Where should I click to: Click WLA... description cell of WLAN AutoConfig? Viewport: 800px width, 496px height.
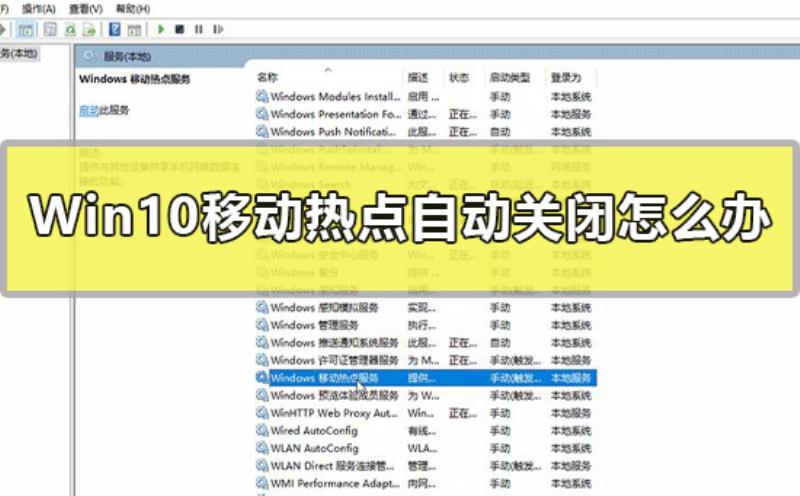(x=422, y=448)
